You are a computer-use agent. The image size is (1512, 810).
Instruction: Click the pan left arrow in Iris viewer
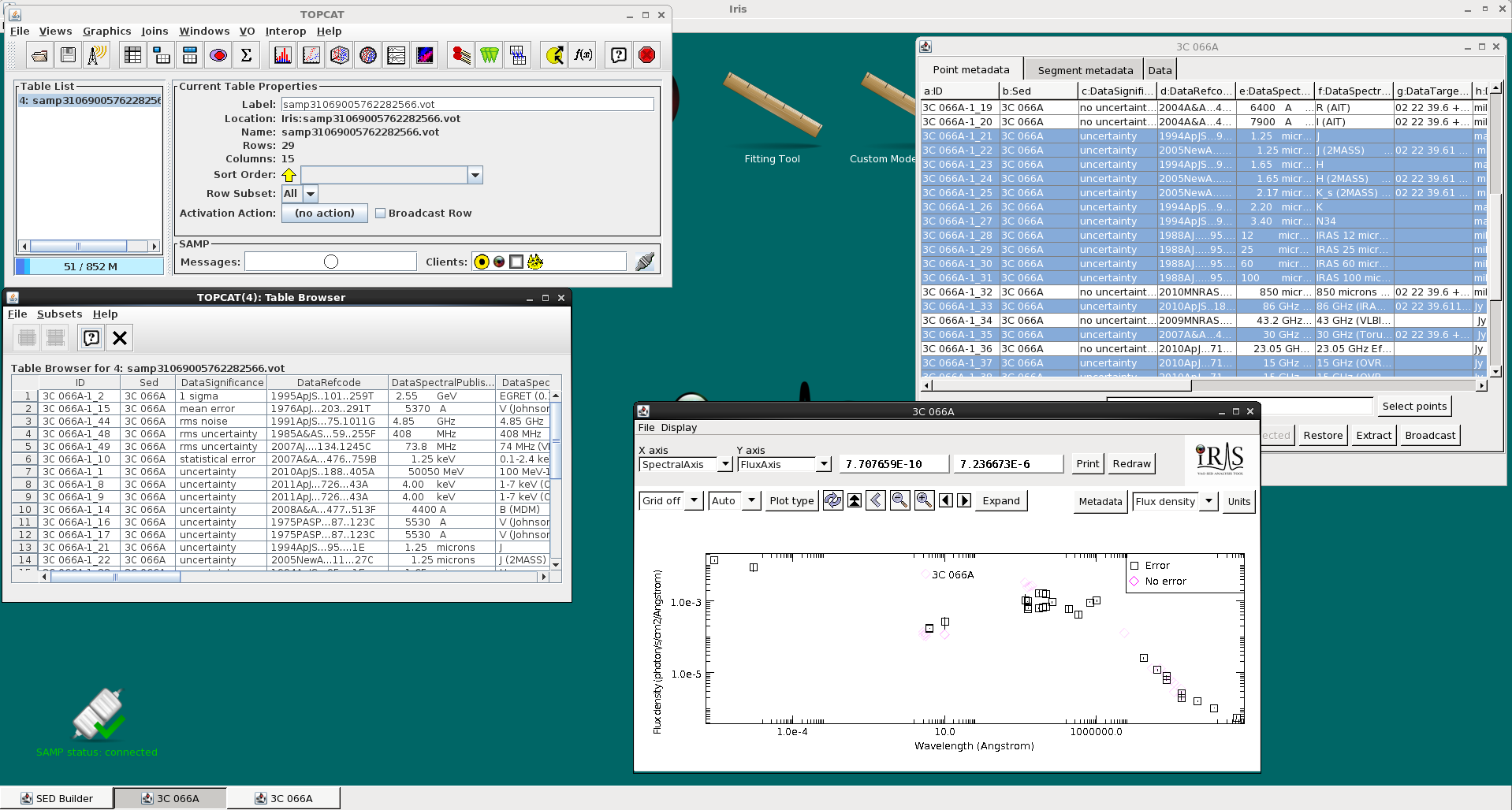pyautogui.click(x=946, y=500)
